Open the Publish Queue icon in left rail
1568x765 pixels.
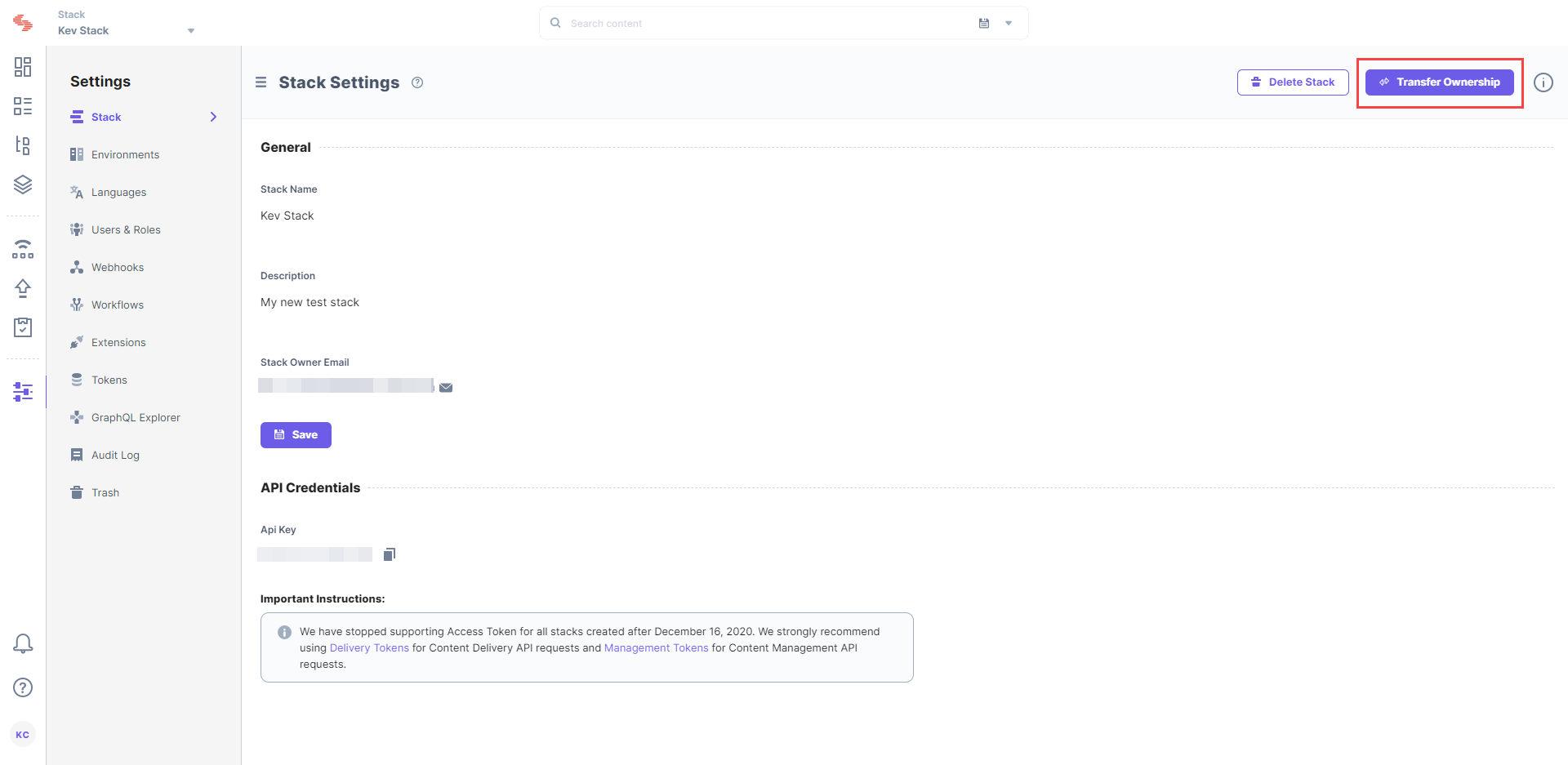(x=23, y=249)
